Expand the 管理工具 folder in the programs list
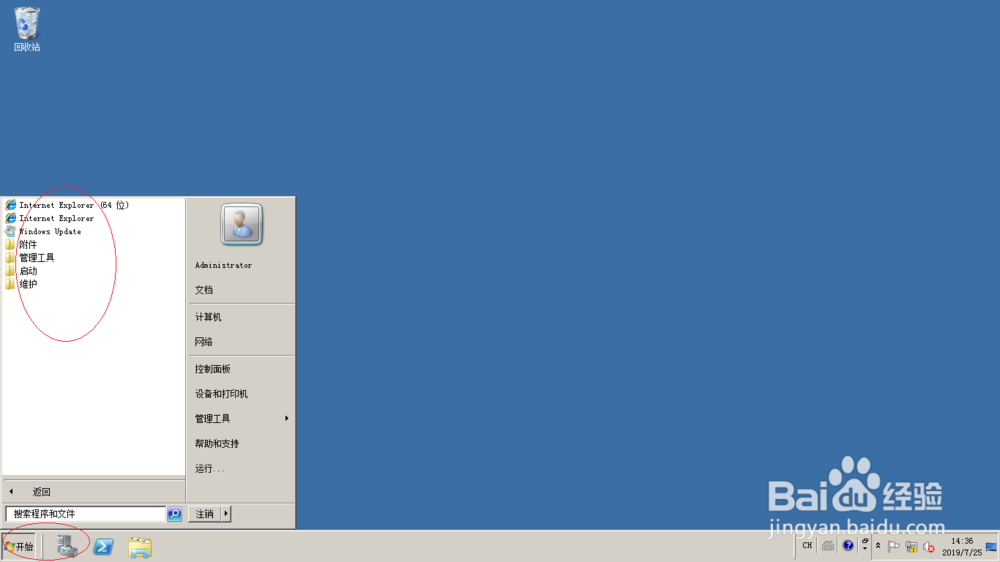Viewport: 1000px width, 562px height. pos(29,258)
